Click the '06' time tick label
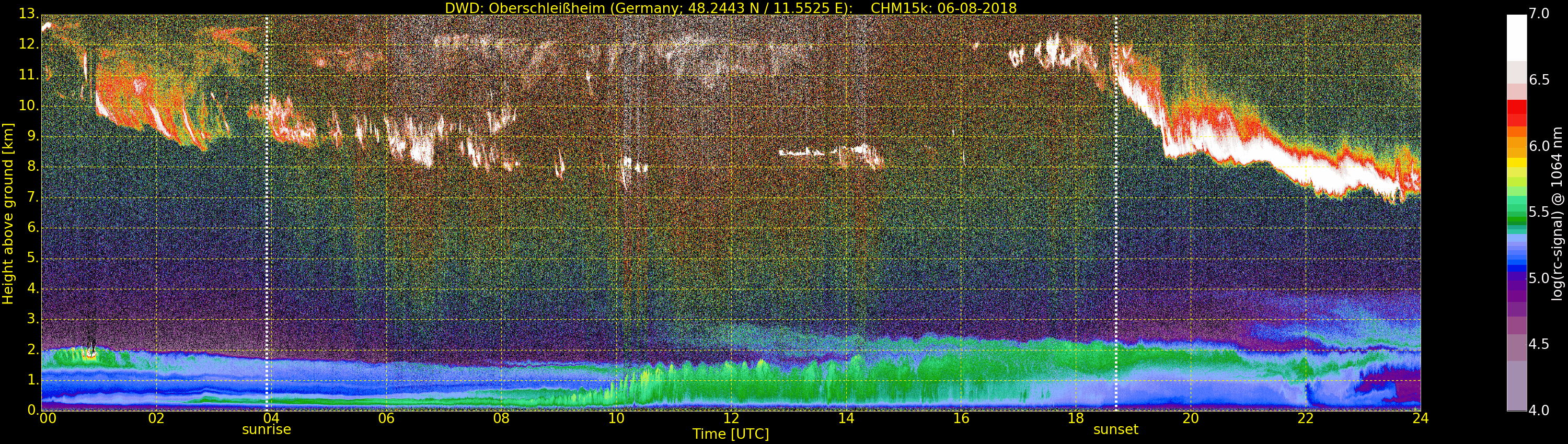Image resolution: width=1568 pixels, height=444 pixels. (x=387, y=418)
